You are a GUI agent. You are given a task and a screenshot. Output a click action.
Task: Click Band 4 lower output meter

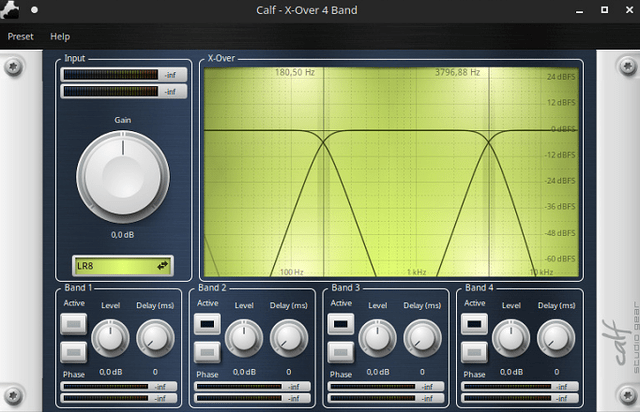pos(520,398)
